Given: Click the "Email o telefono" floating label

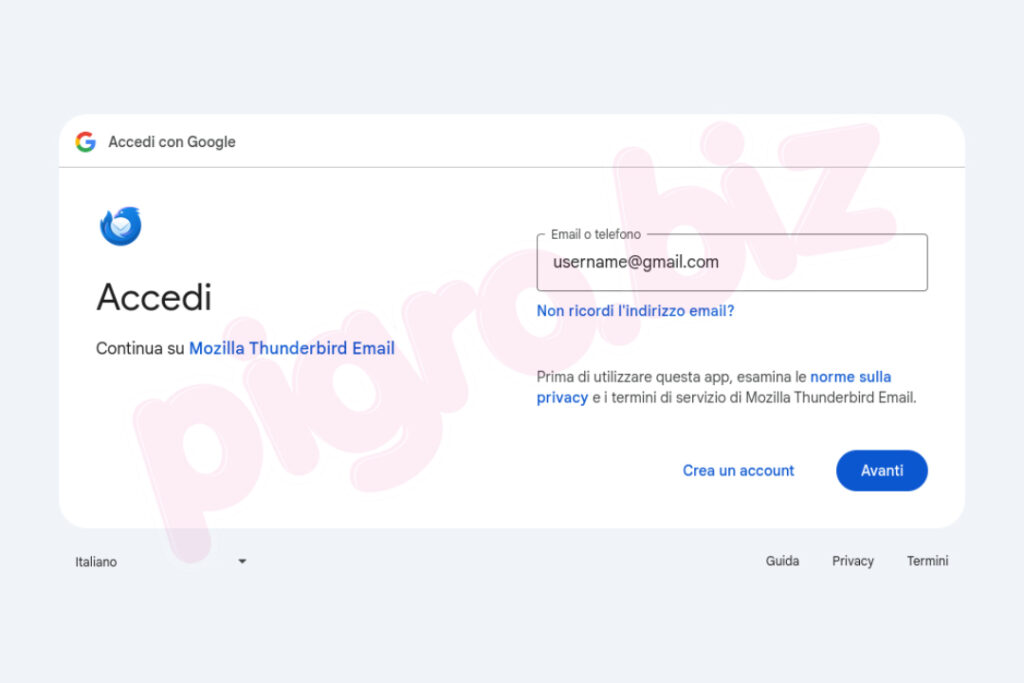Looking at the screenshot, I should 596,234.
